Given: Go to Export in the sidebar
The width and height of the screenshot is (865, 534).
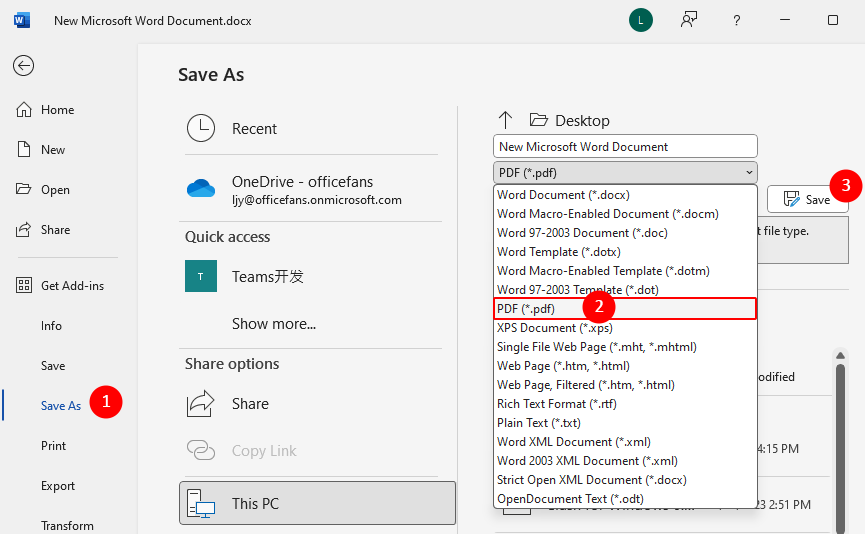Looking at the screenshot, I should 58,486.
